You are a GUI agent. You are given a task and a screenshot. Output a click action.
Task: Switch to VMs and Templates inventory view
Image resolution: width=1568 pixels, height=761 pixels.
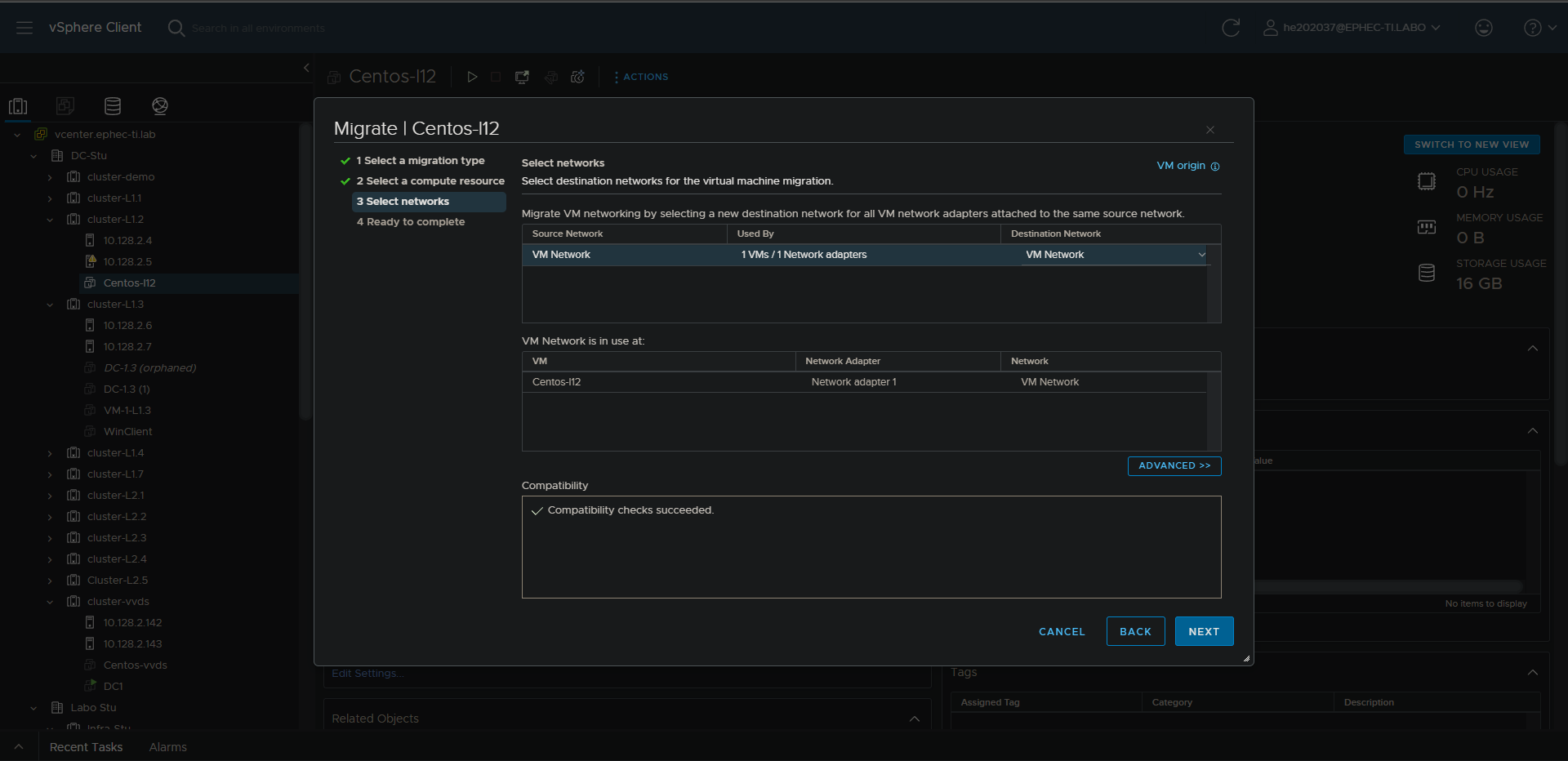pos(65,106)
